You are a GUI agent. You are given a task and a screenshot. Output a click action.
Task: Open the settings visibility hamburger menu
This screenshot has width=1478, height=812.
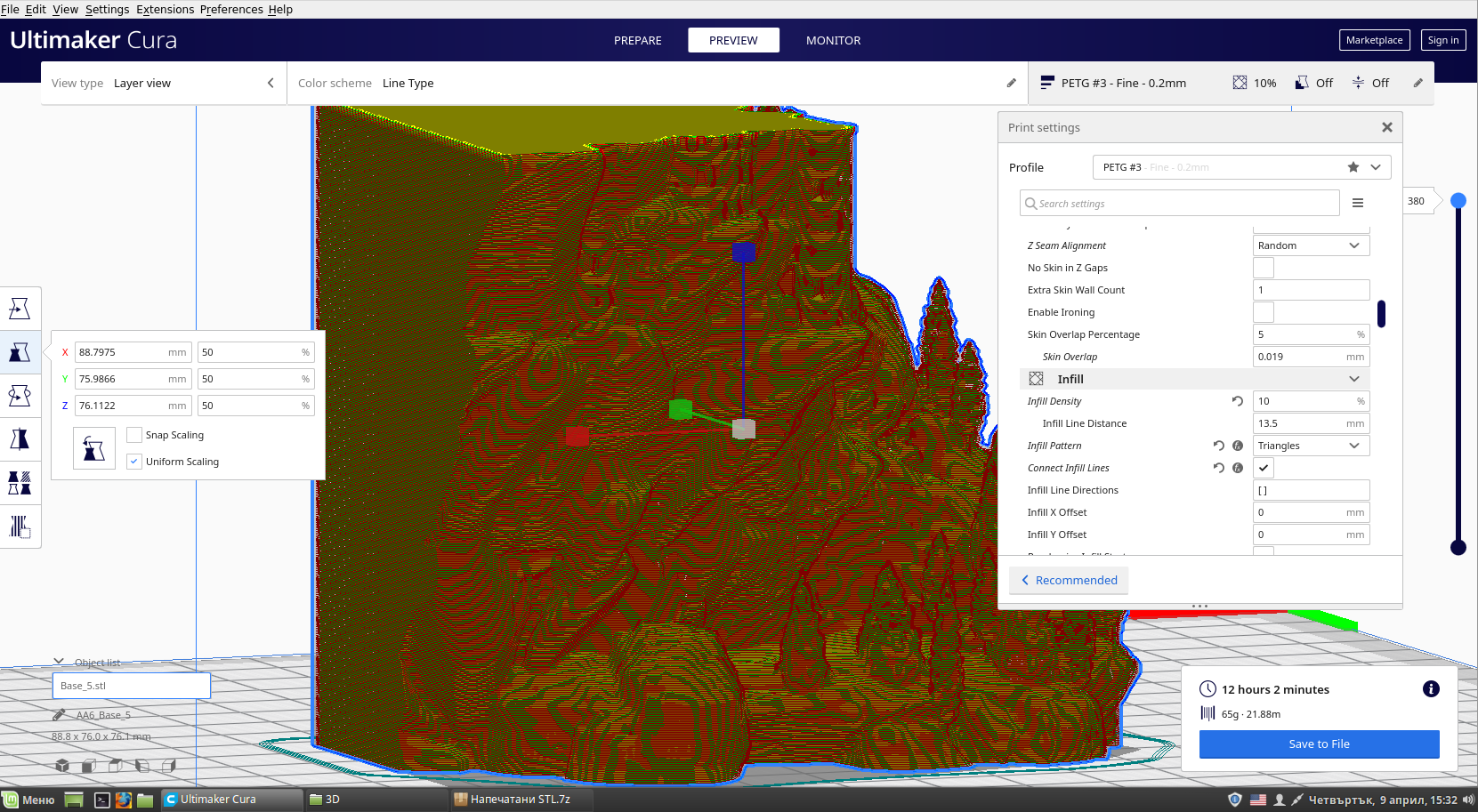pos(1358,203)
